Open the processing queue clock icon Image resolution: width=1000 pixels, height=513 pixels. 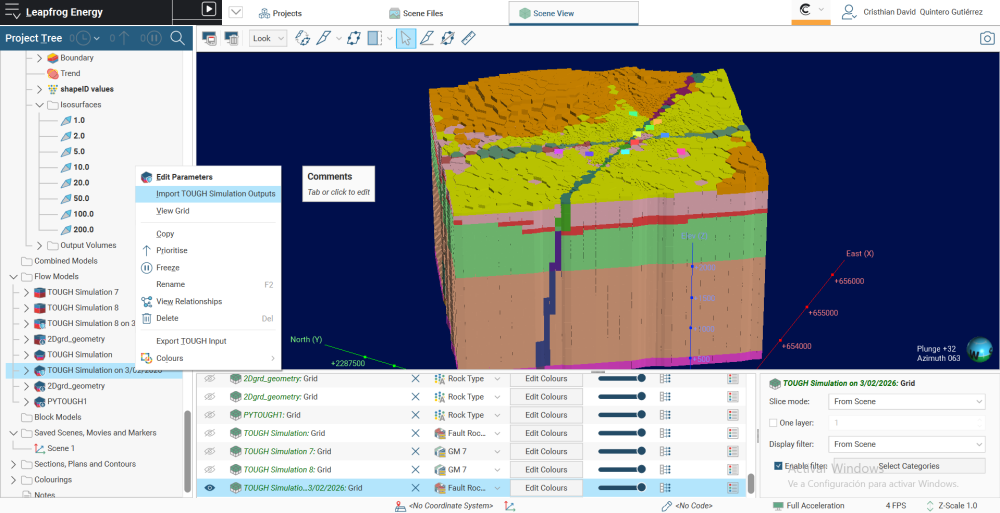[x=84, y=38]
